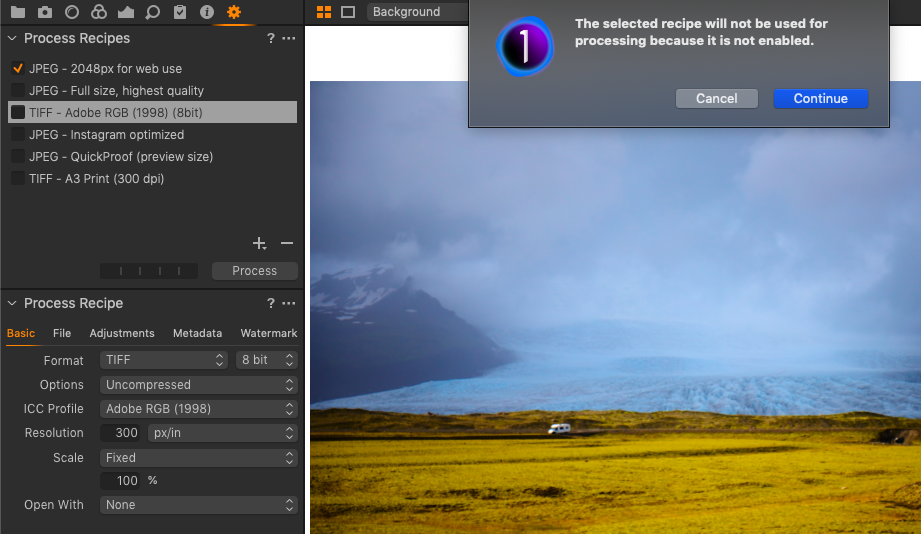Open the Color tool tab three-circles icon

(99, 12)
